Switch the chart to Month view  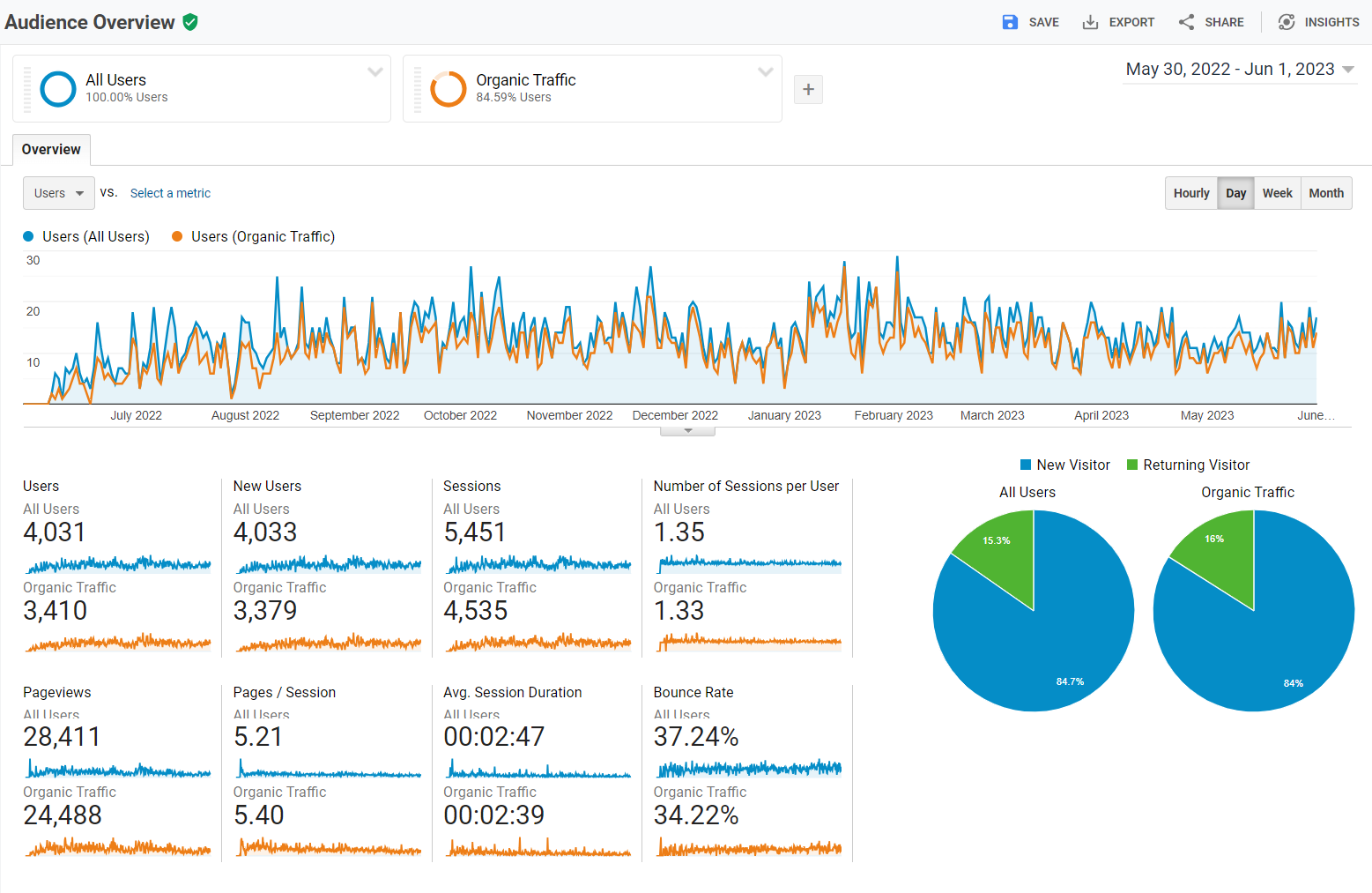click(x=1326, y=193)
